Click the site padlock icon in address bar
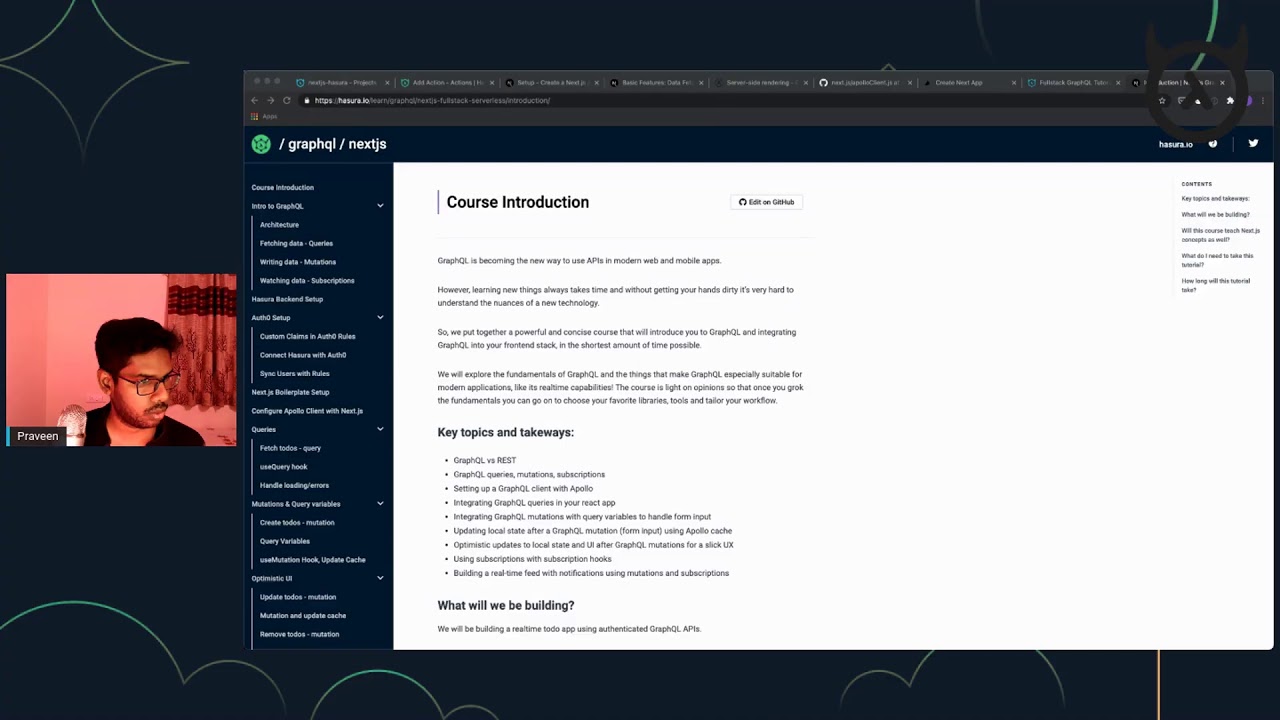Image resolution: width=1280 pixels, height=720 pixels. pyautogui.click(x=307, y=100)
